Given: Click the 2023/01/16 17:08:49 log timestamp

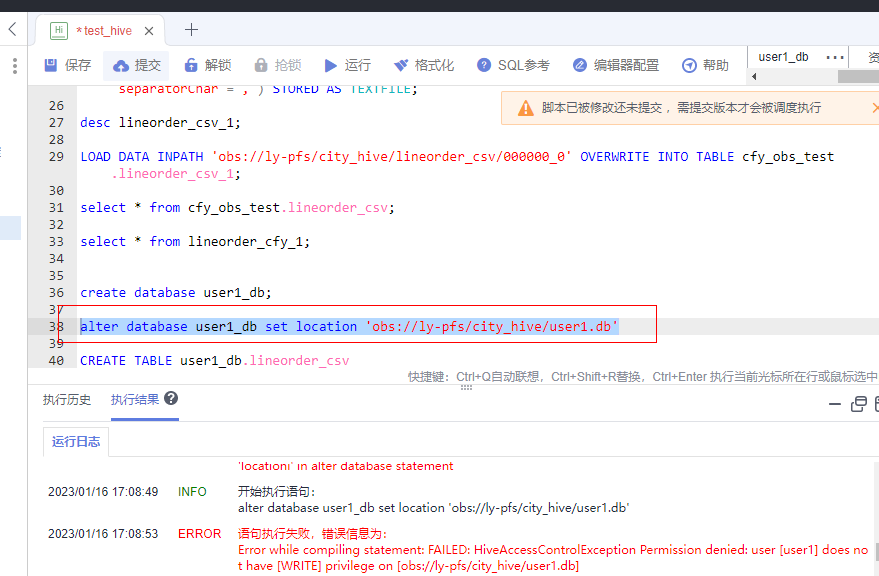Looking at the screenshot, I should [103, 492].
